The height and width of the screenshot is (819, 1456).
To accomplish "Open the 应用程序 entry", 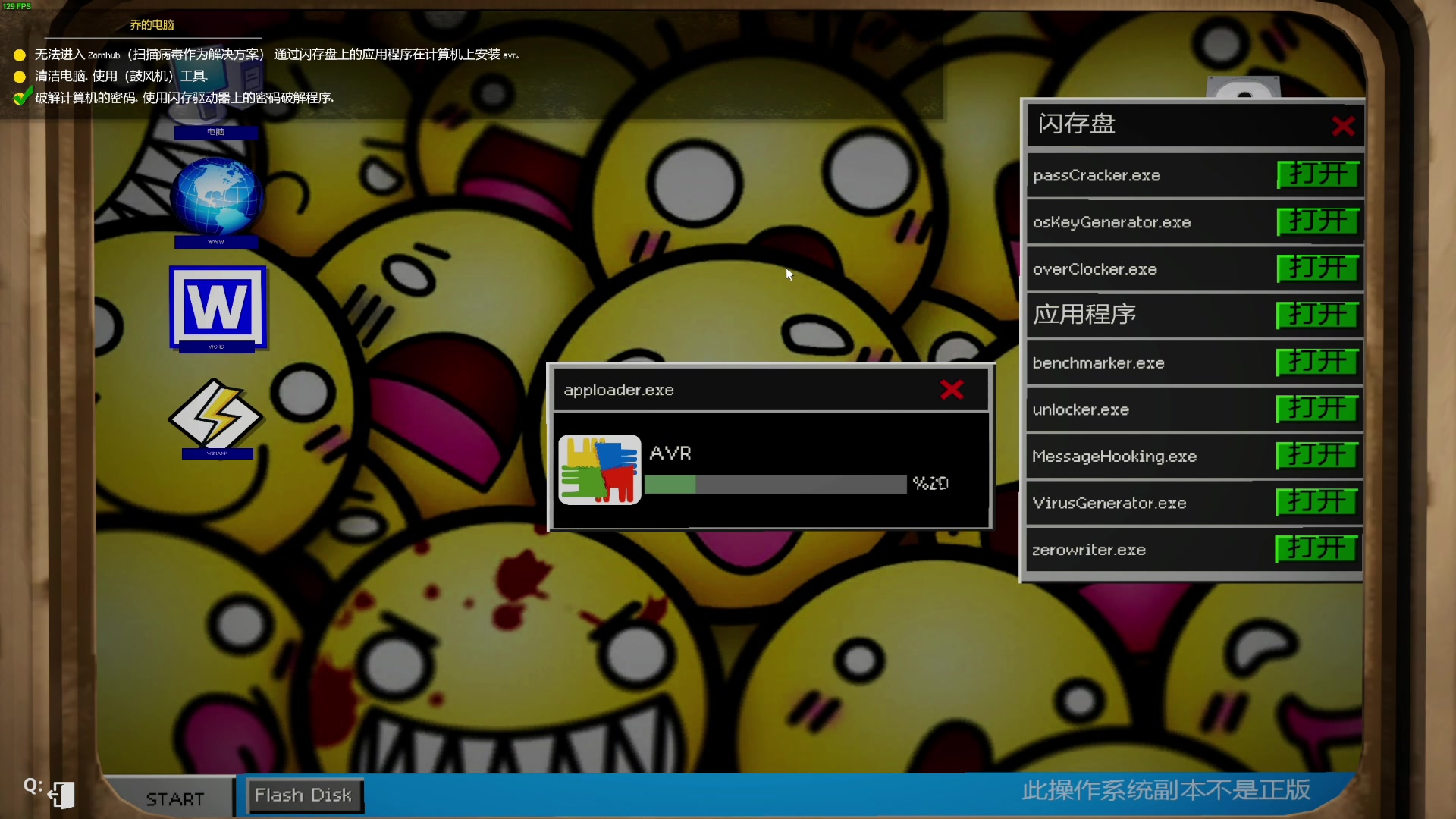I will [x=1318, y=315].
